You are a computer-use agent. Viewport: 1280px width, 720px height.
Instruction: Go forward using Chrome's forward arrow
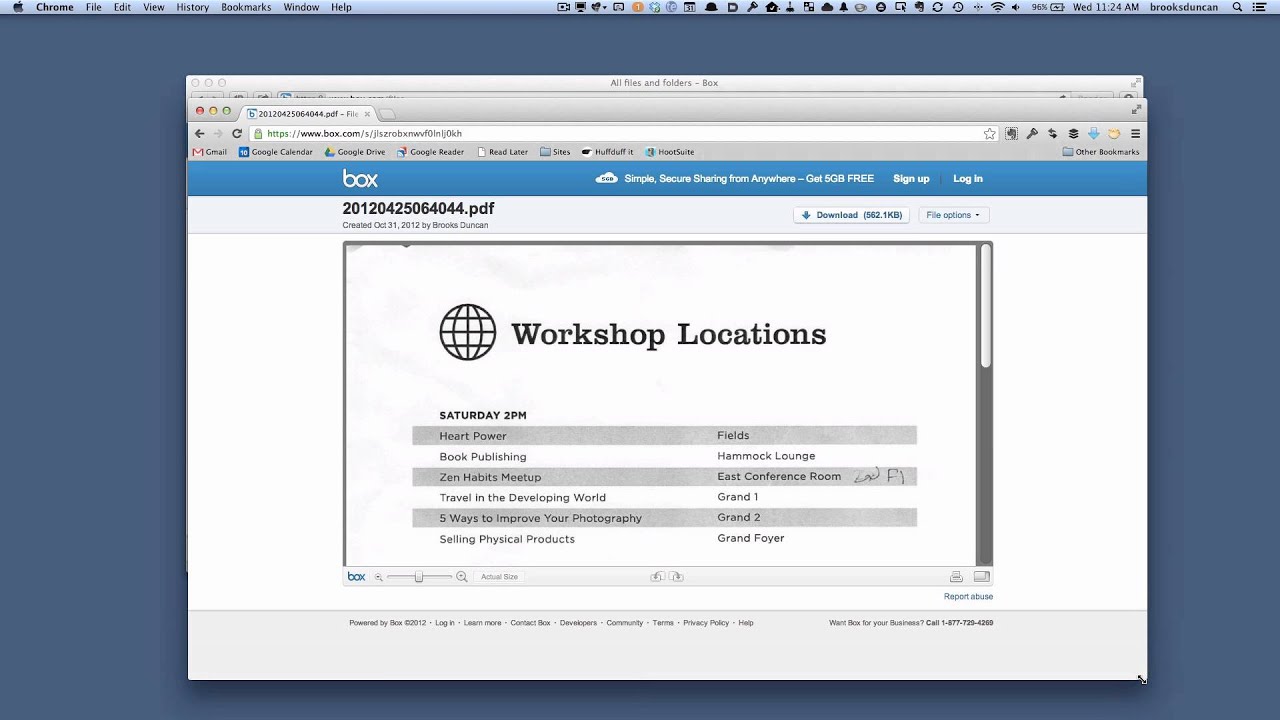point(217,133)
